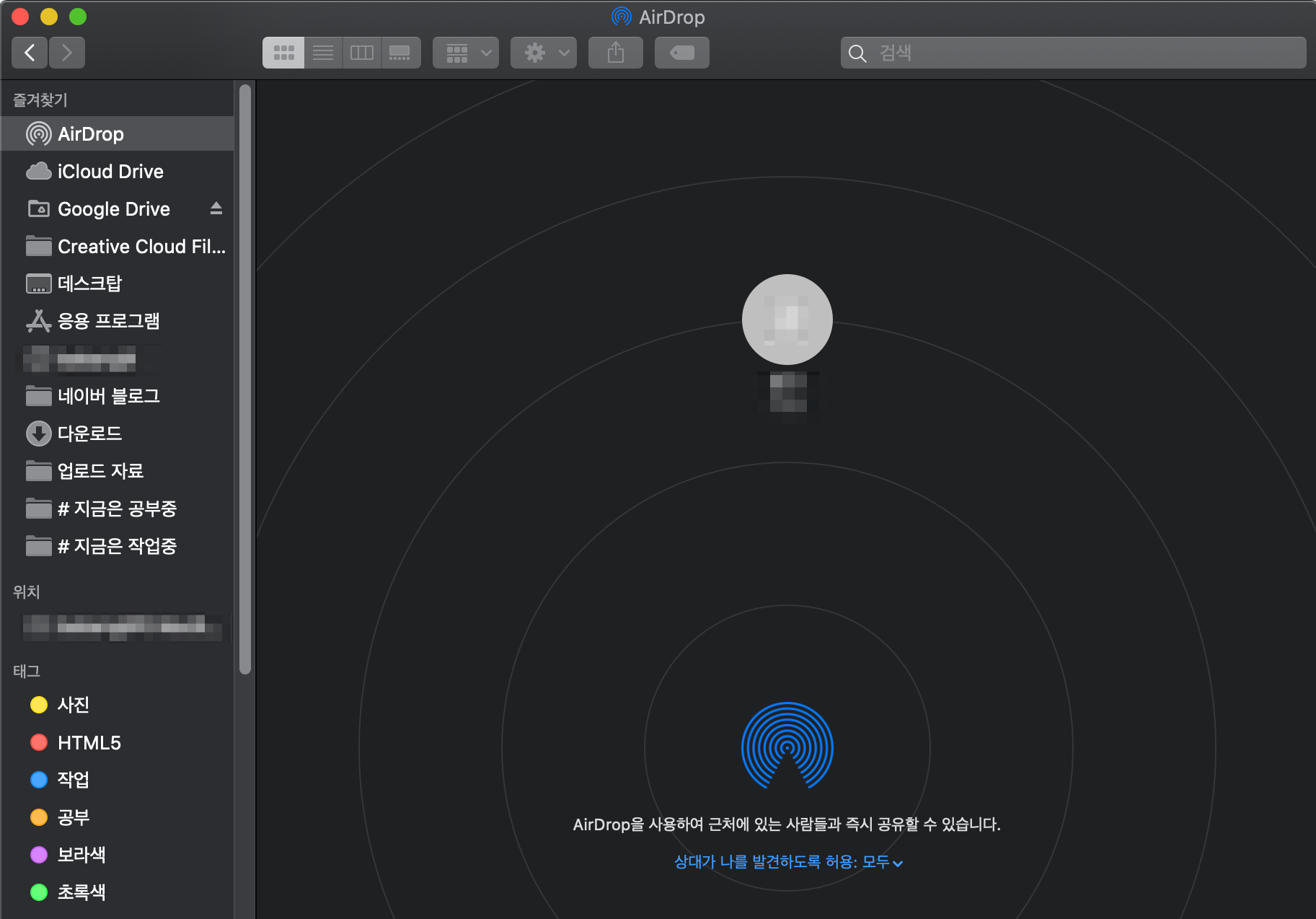This screenshot has height=919, width=1316.
Task: Switch to icon view
Action: click(283, 53)
